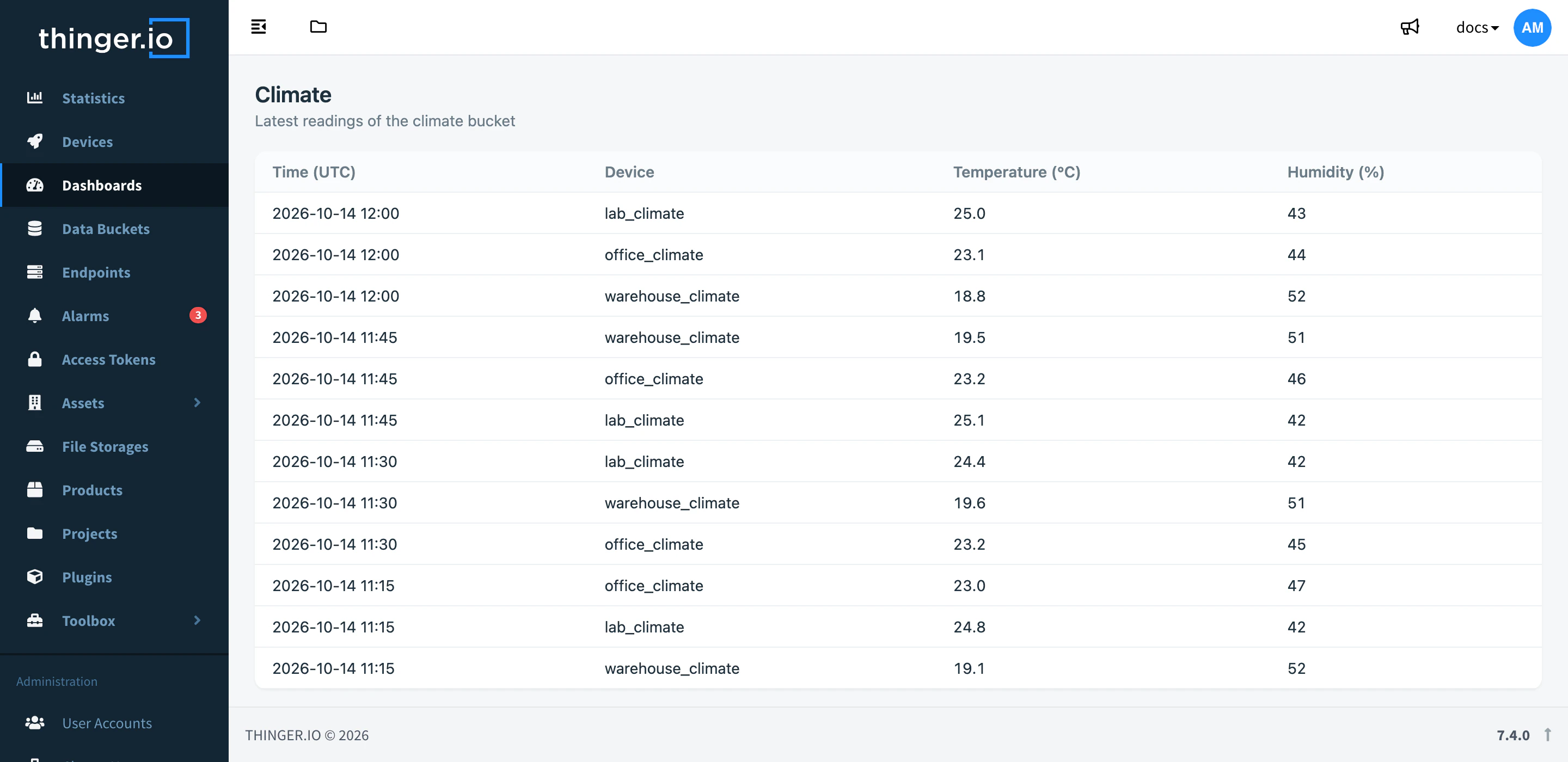This screenshot has height=762, width=1568.
Task: Click the Time (UTC) column header
Action: point(314,172)
